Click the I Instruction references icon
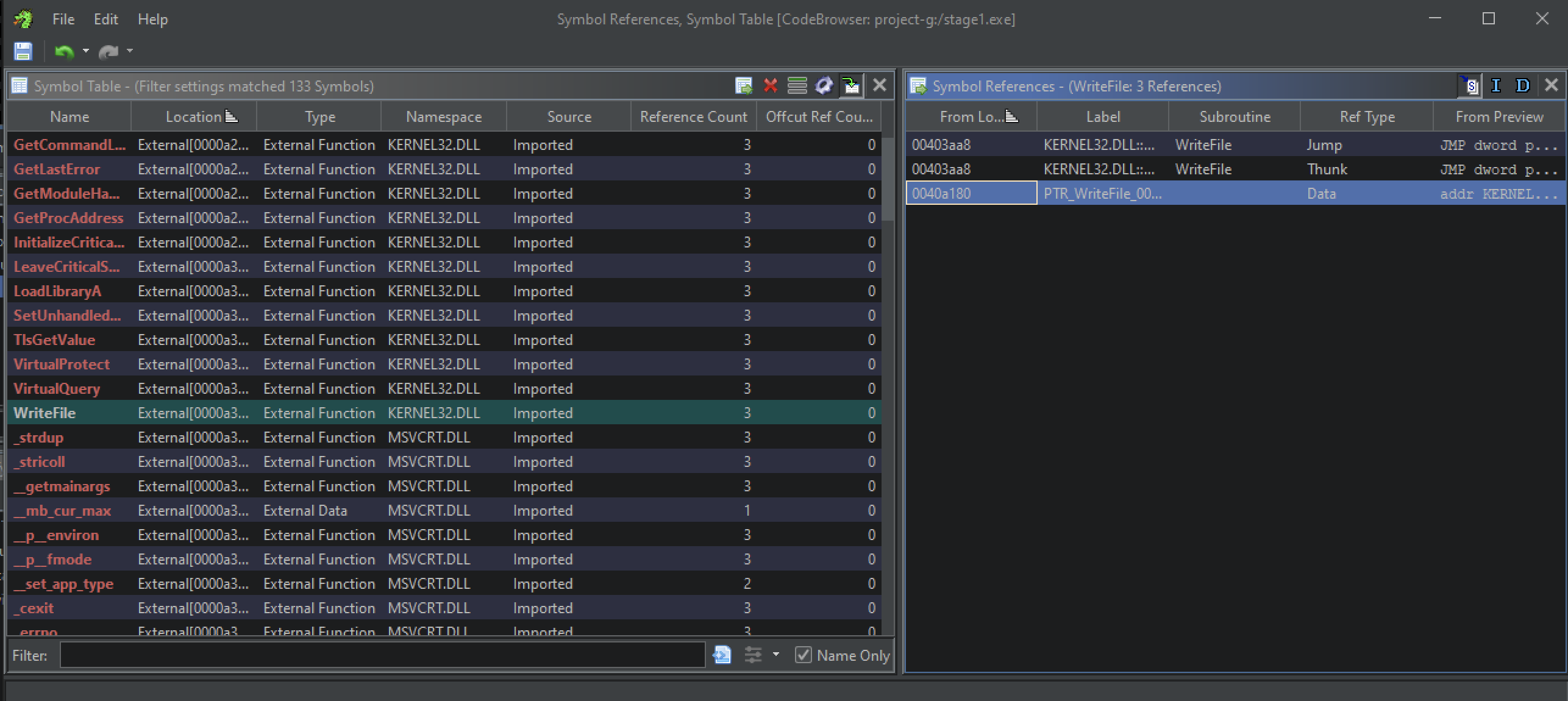 click(1496, 86)
